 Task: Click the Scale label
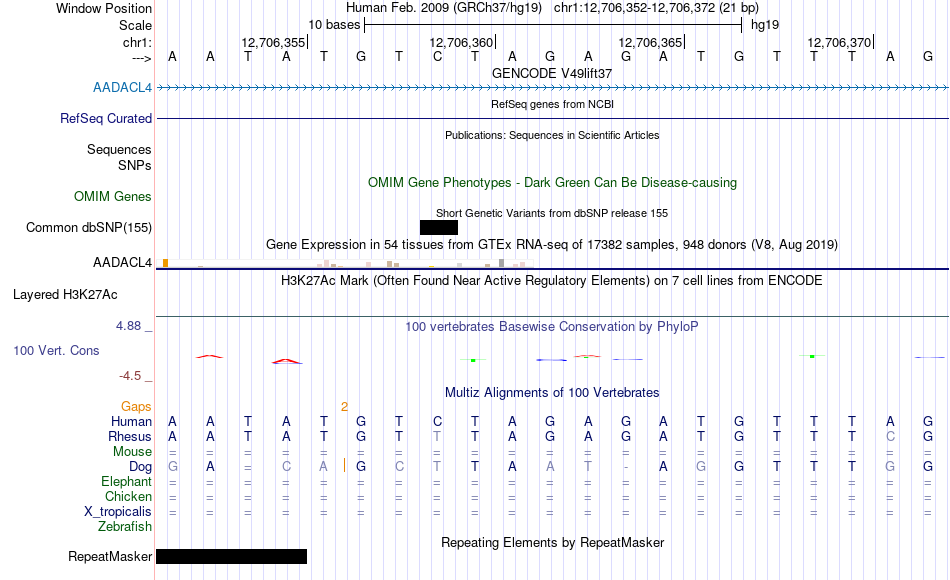(x=135, y=25)
